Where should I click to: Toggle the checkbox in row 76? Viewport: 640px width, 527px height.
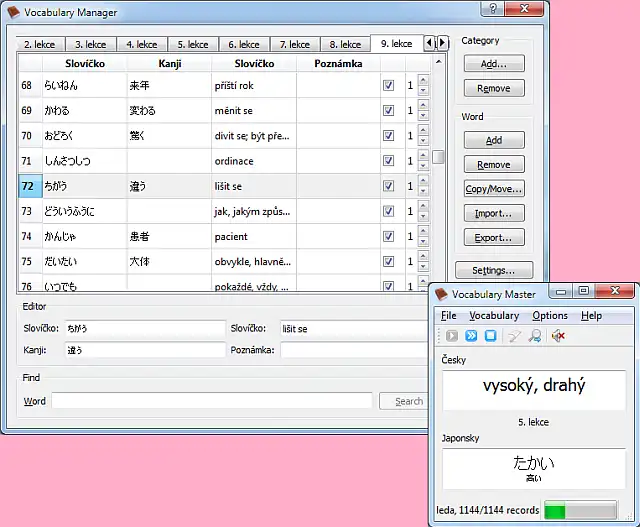388,286
